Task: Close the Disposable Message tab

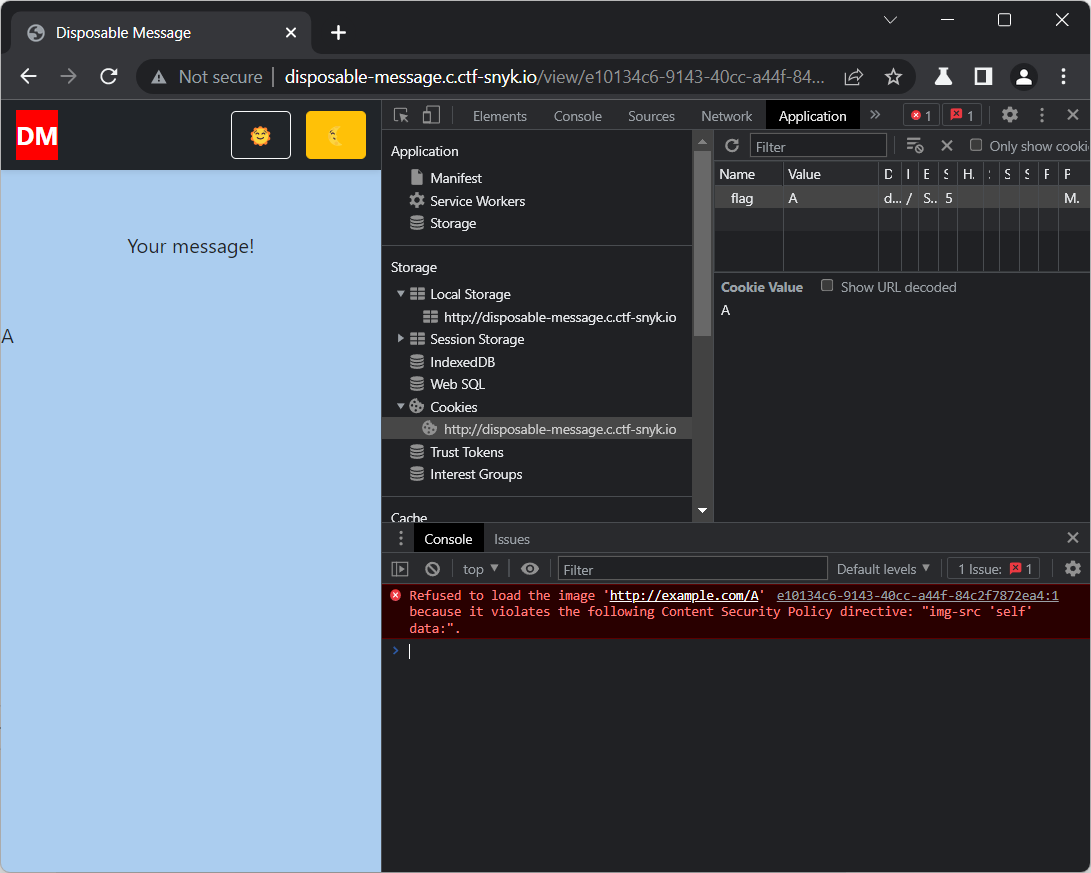Action: click(x=291, y=33)
